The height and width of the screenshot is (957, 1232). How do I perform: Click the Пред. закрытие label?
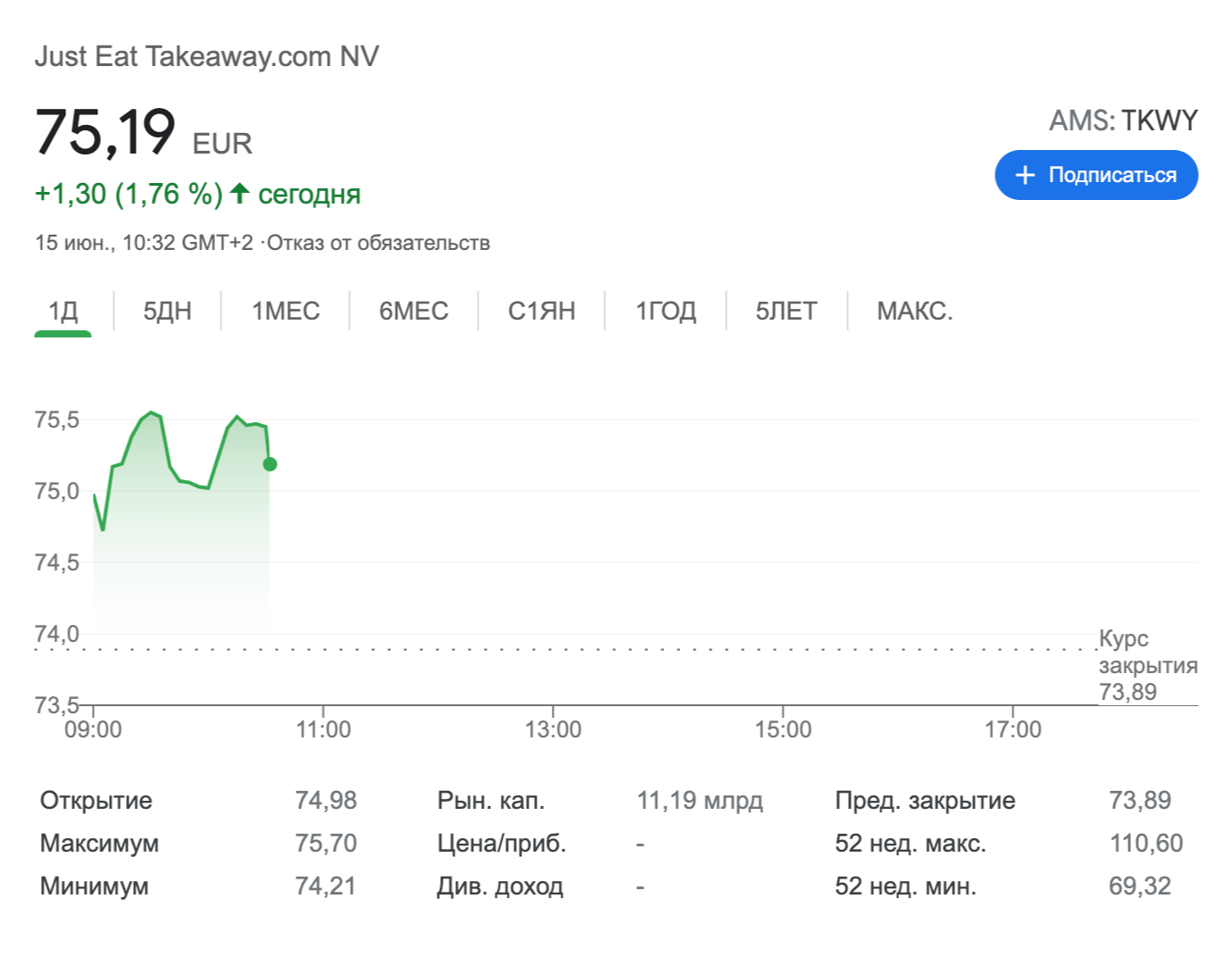click(x=925, y=800)
